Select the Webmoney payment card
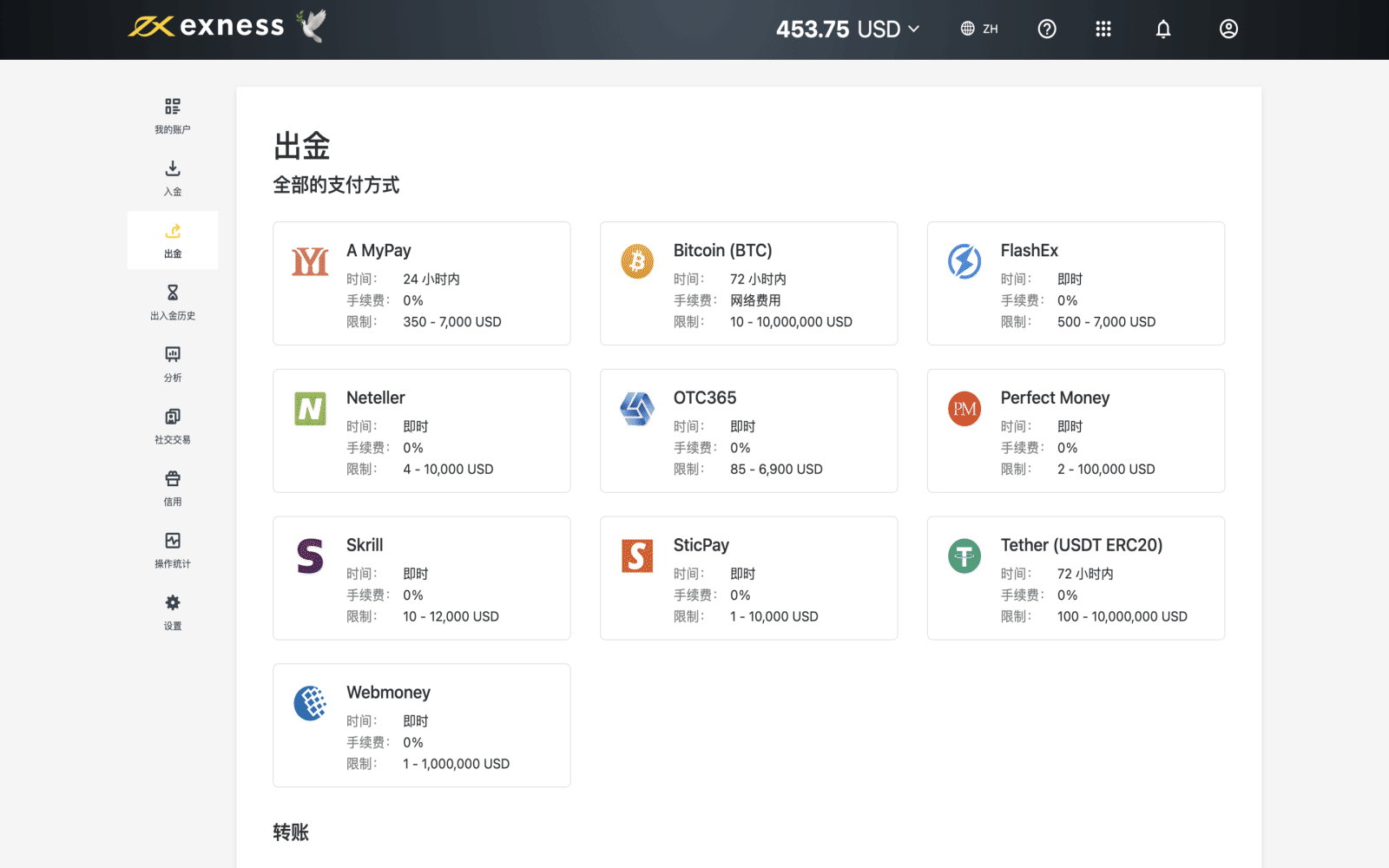Screen dimensions: 1389x868 coord(421,726)
